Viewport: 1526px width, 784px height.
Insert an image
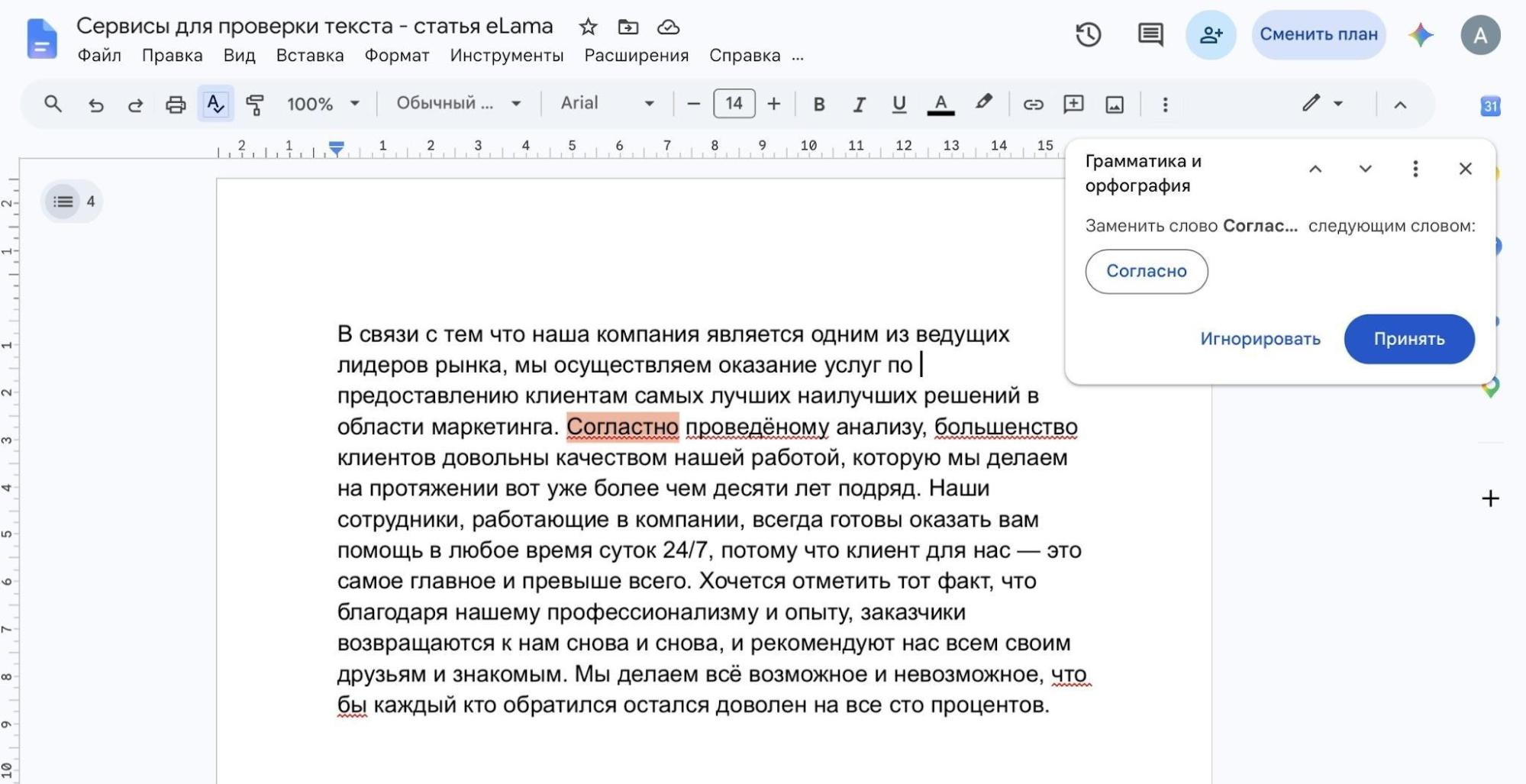coord(1115,104)
